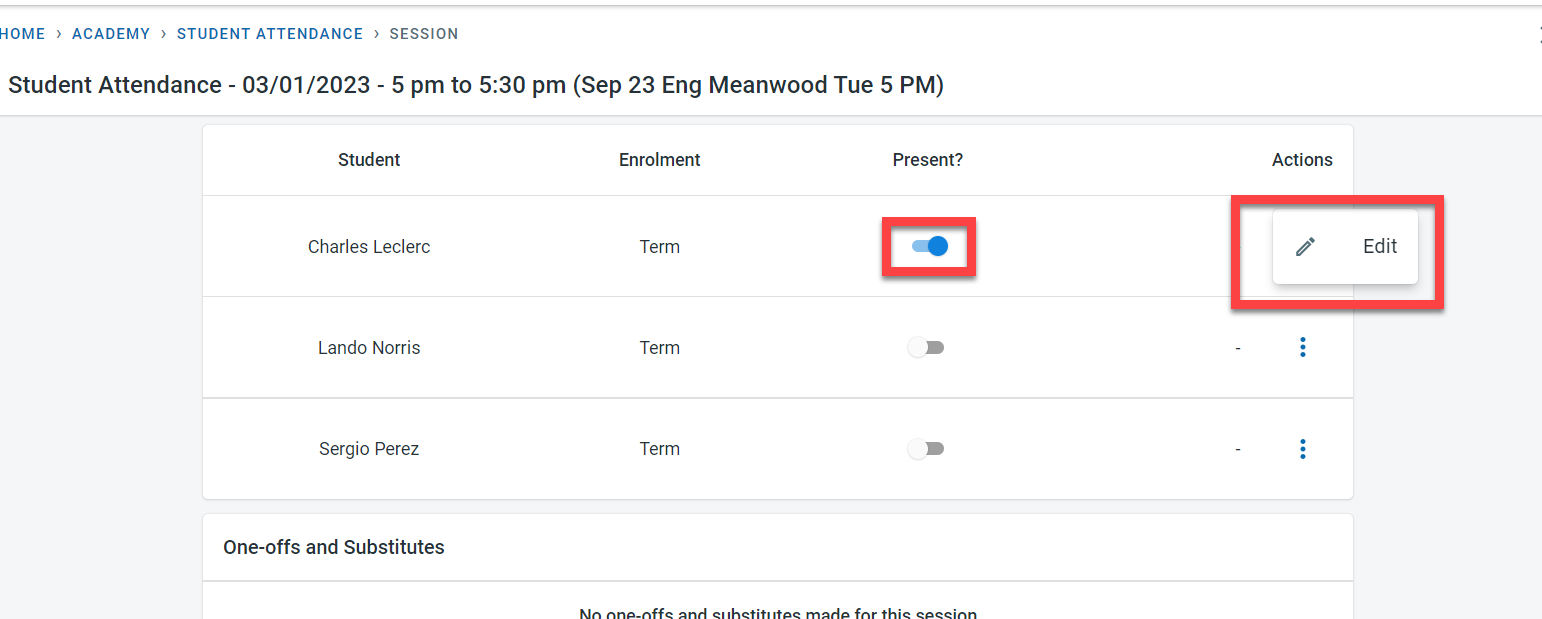Click the Present? column header
The image size is (1542, 619).
tap(928, 160)
